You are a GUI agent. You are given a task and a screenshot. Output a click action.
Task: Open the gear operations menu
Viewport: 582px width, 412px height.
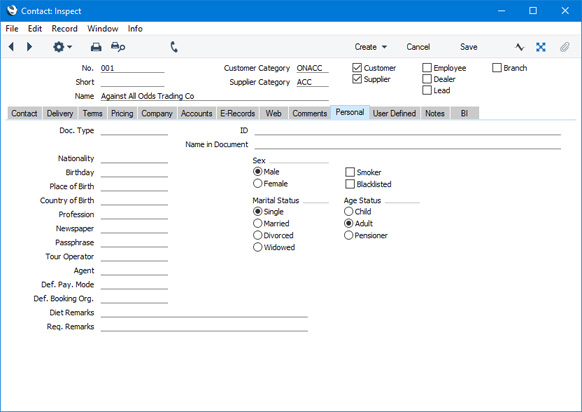(62, 47)
